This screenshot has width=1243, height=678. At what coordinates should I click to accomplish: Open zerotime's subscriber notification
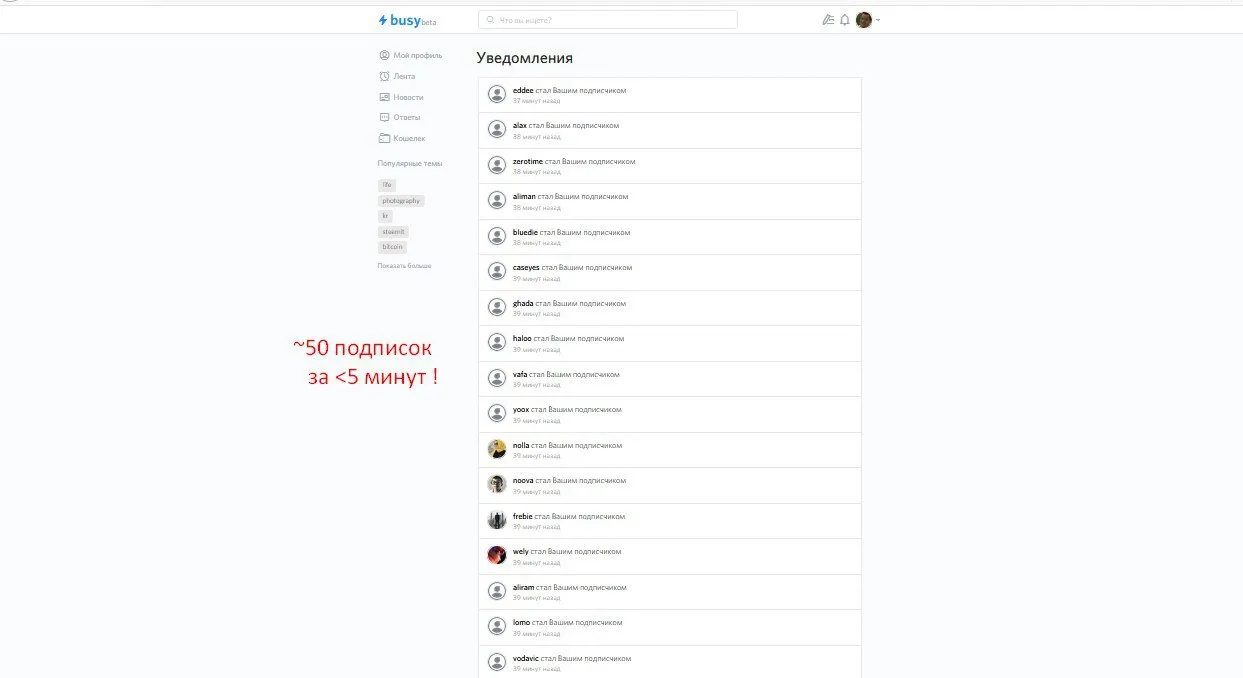tap(670, 166)
